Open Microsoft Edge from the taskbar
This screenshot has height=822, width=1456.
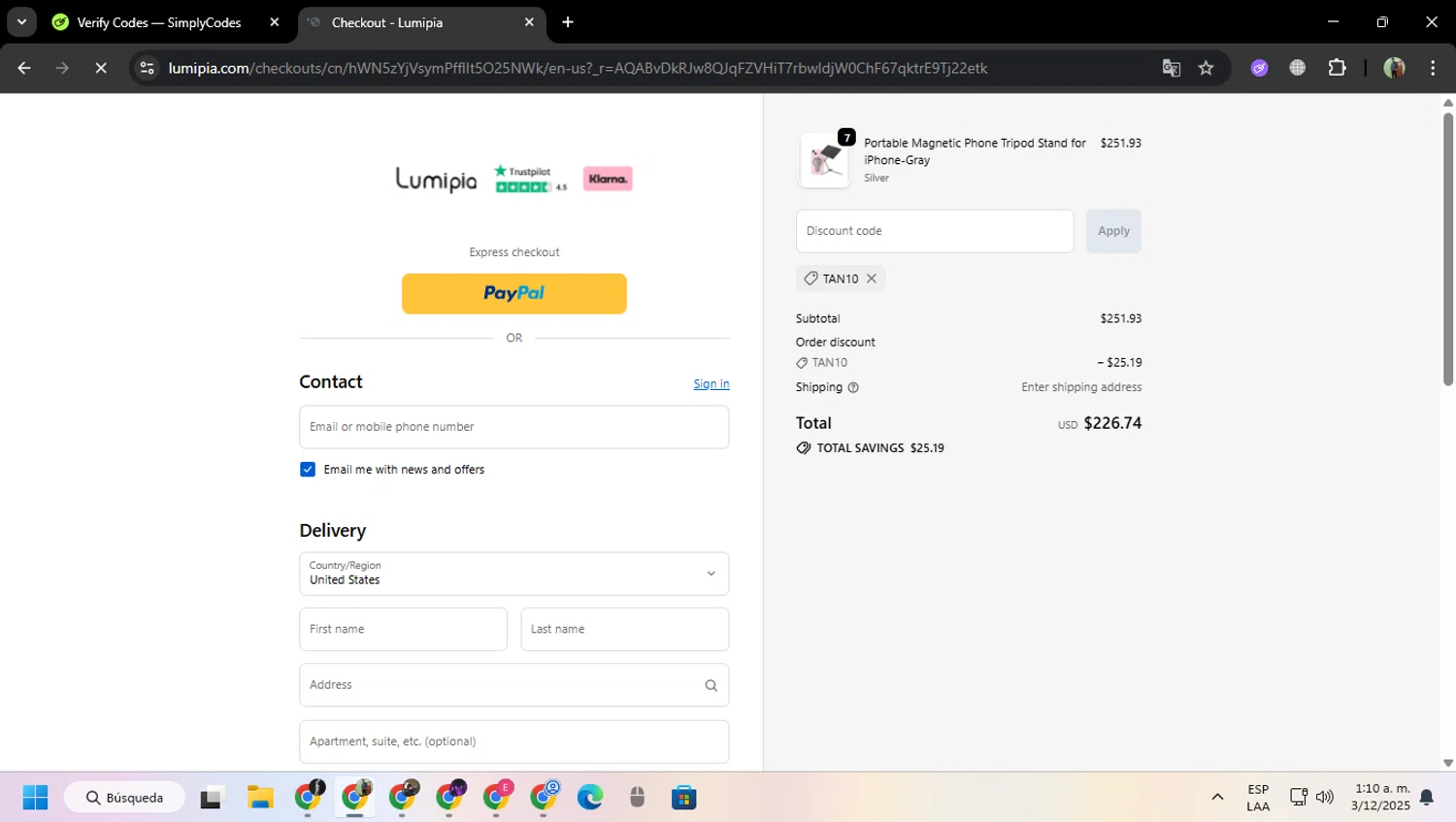pos(590,798)
